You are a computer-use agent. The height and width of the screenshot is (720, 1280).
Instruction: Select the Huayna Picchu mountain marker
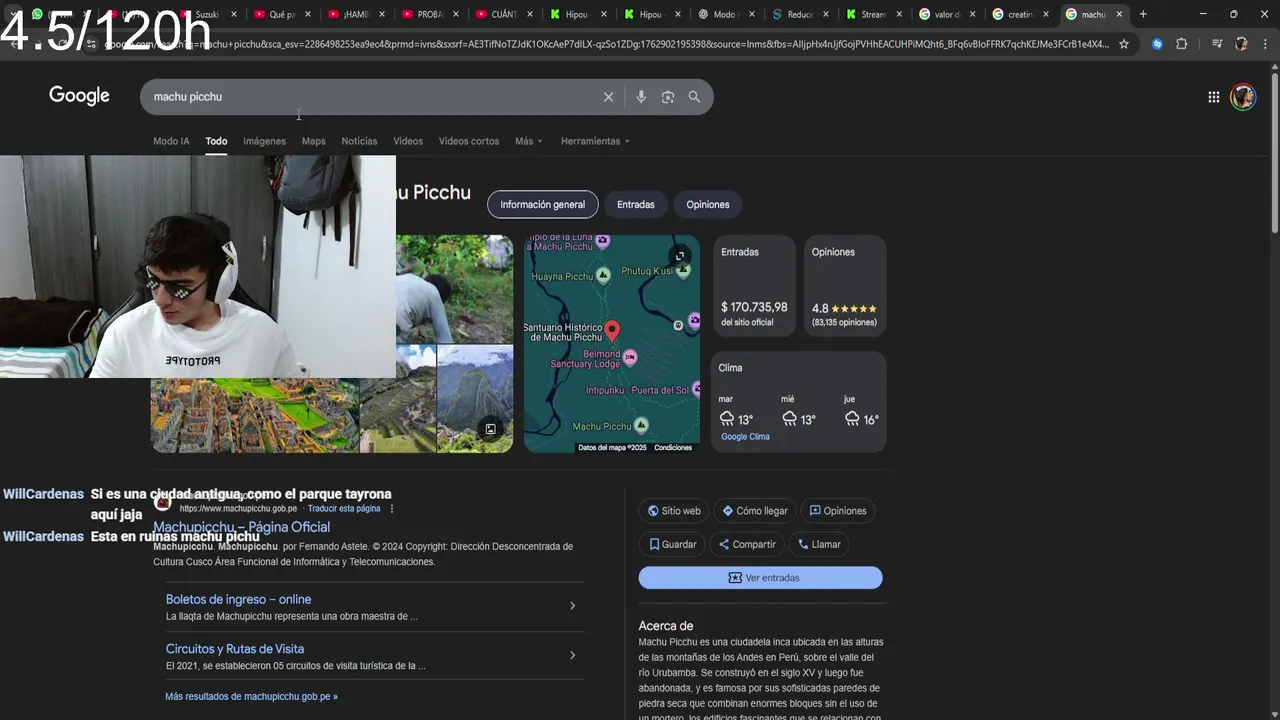(x=603, y=276)
